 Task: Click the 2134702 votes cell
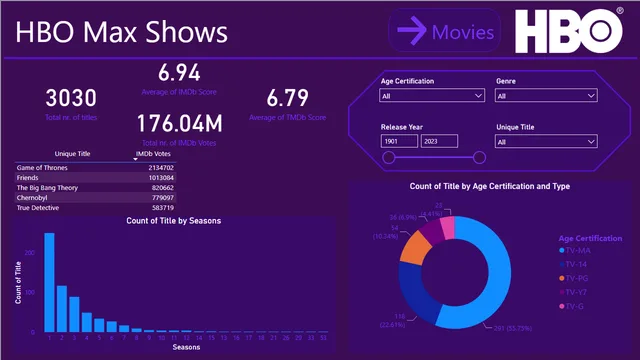point(161,167)
